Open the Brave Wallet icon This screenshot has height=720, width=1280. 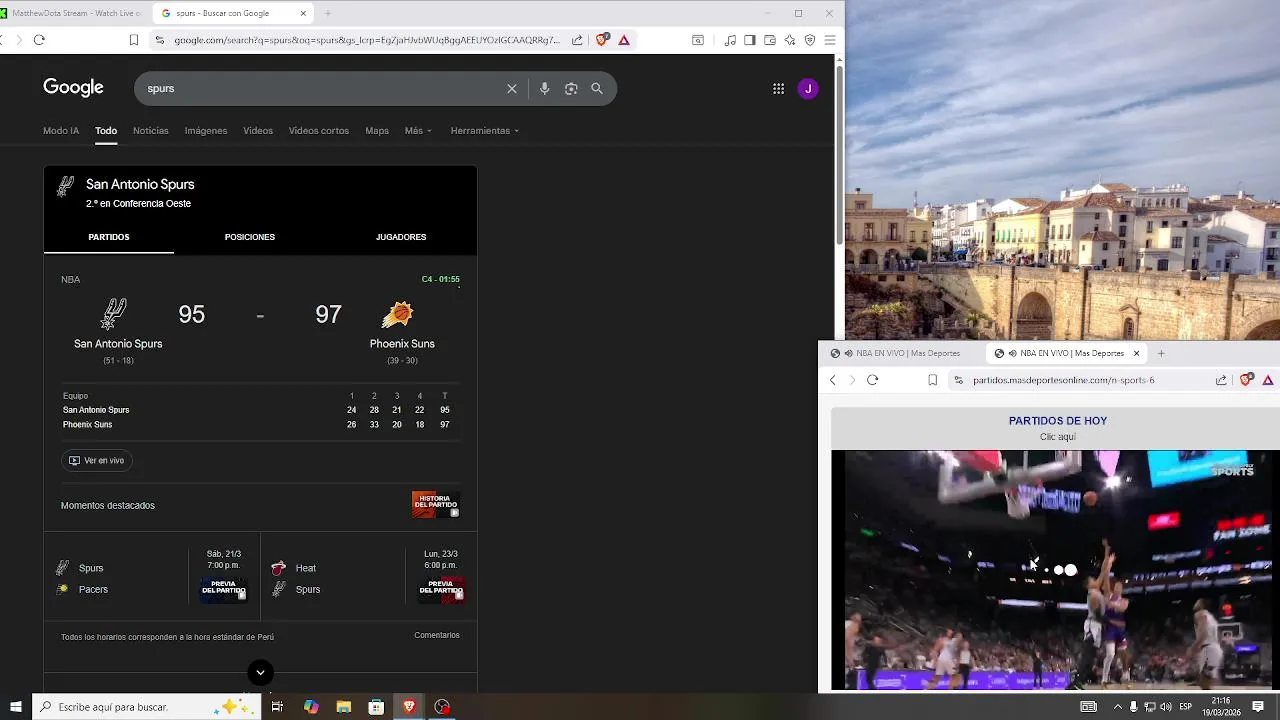[770, 40]
